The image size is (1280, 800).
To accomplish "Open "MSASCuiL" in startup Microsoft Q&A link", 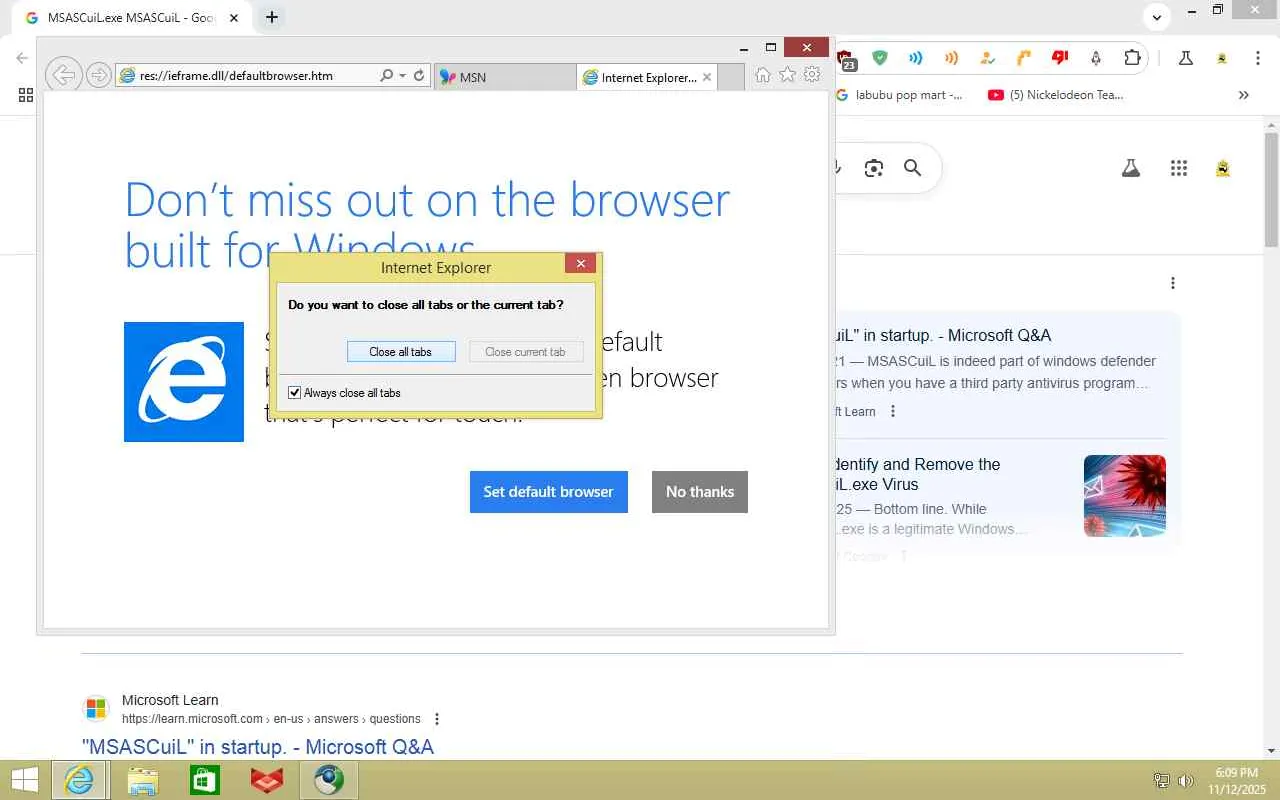I will pos(258,747).
